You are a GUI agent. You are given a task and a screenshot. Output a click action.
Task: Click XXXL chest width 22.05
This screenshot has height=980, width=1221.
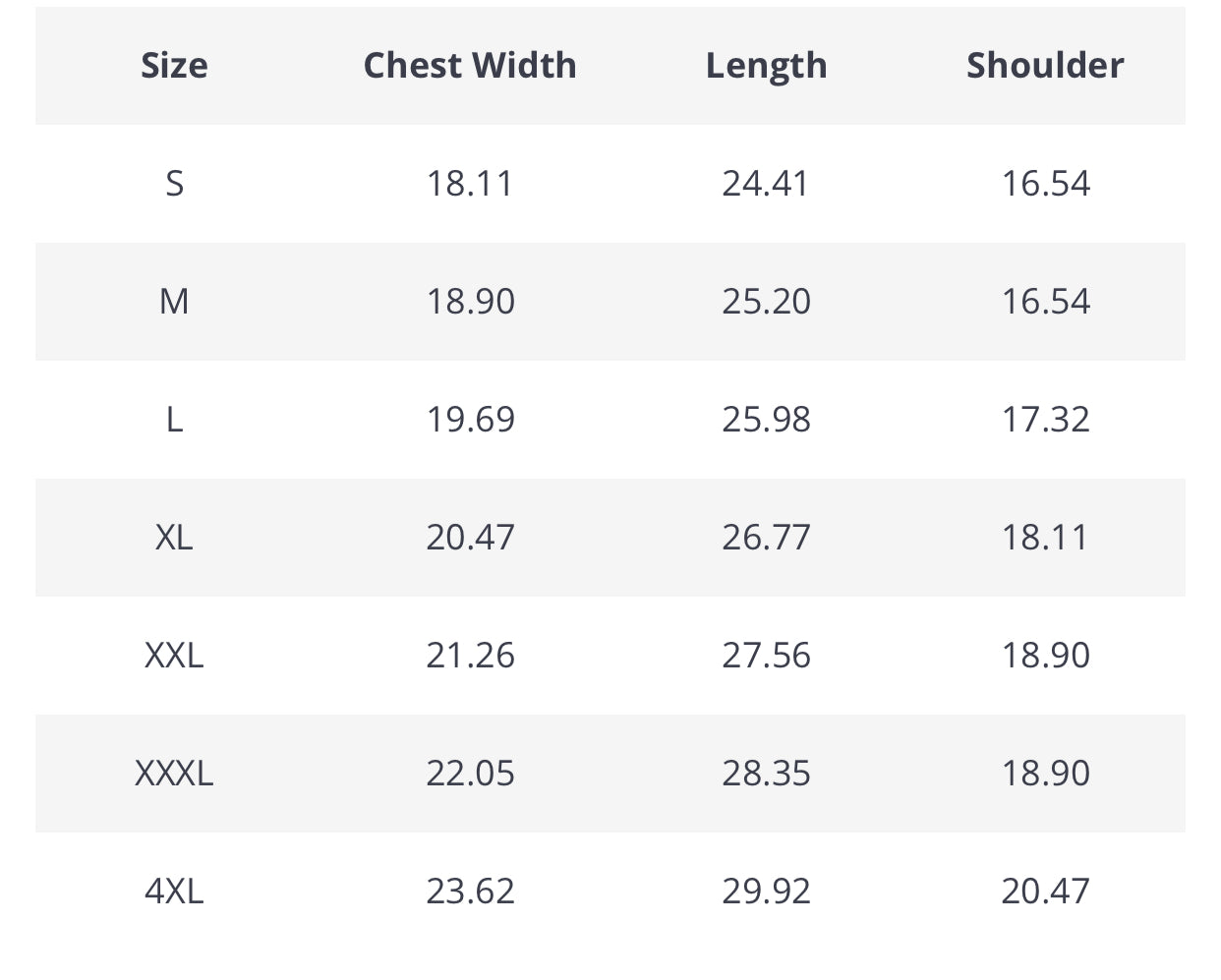470,774
